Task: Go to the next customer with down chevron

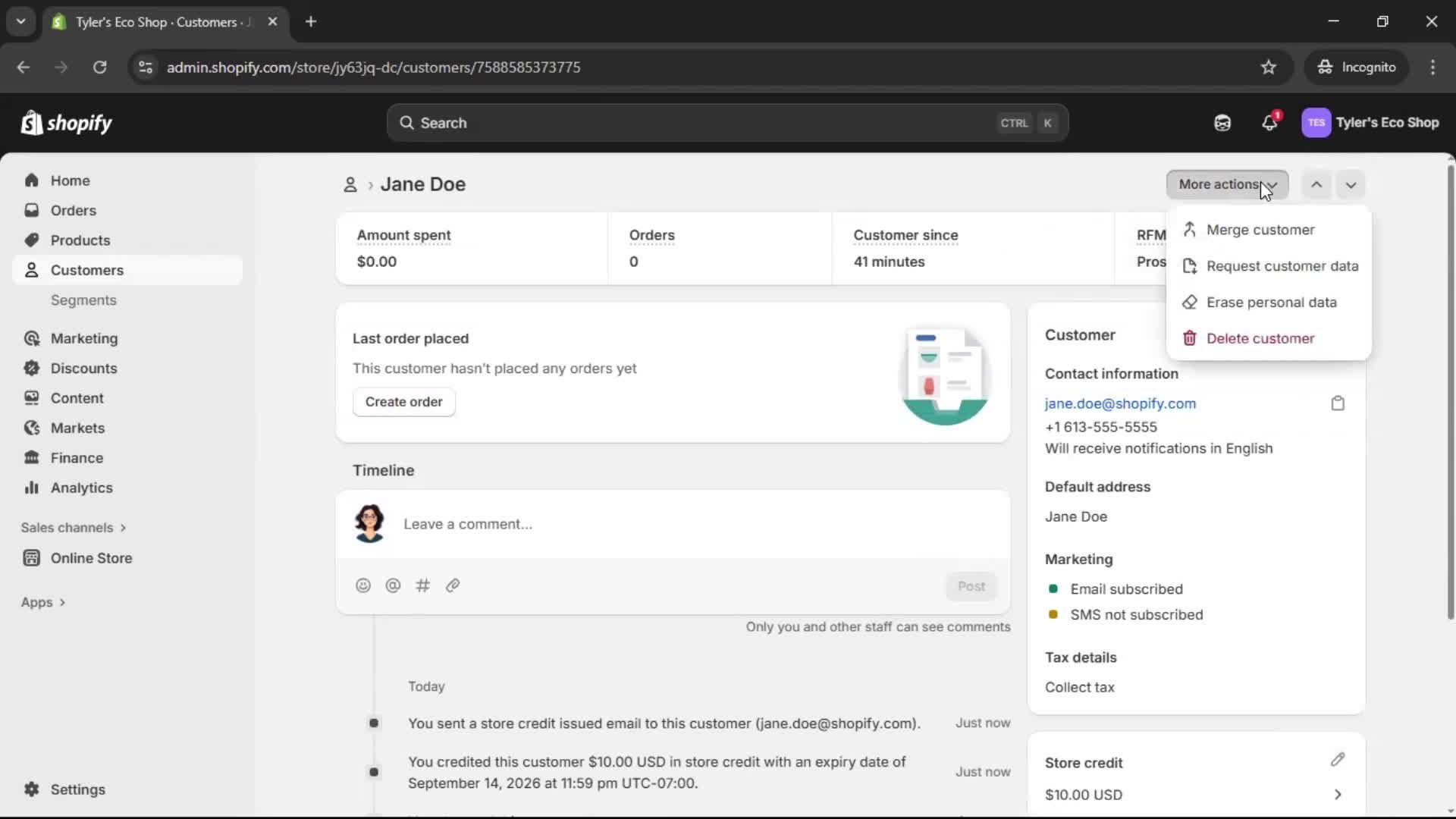Action: [x=1351, y=184]
